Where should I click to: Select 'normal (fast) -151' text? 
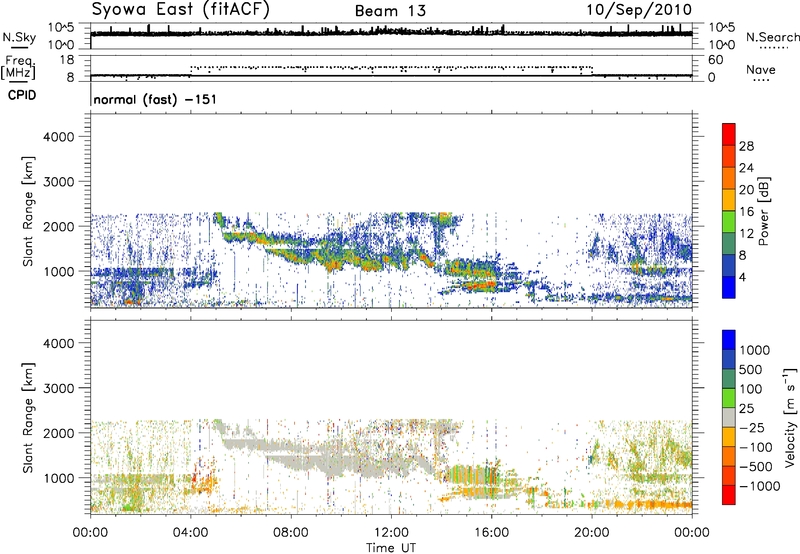tap(155, 99)
